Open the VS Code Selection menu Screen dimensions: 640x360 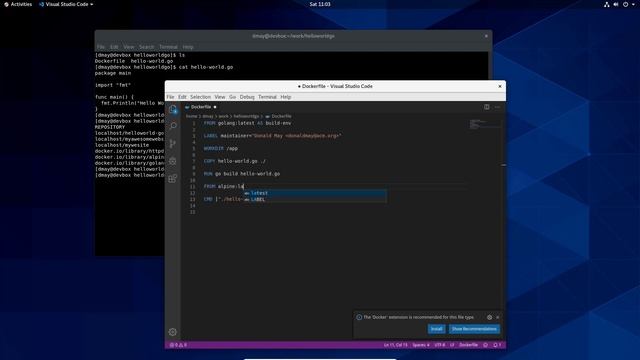(200, 97)
